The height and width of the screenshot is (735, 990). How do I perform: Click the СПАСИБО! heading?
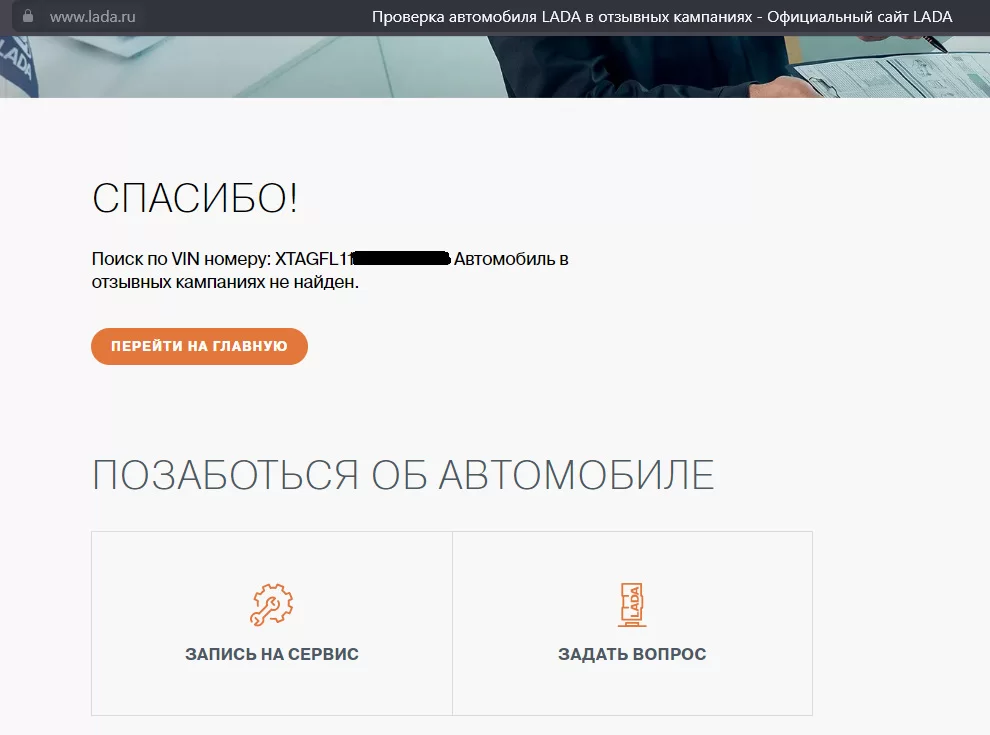click(x=195, y=199)
